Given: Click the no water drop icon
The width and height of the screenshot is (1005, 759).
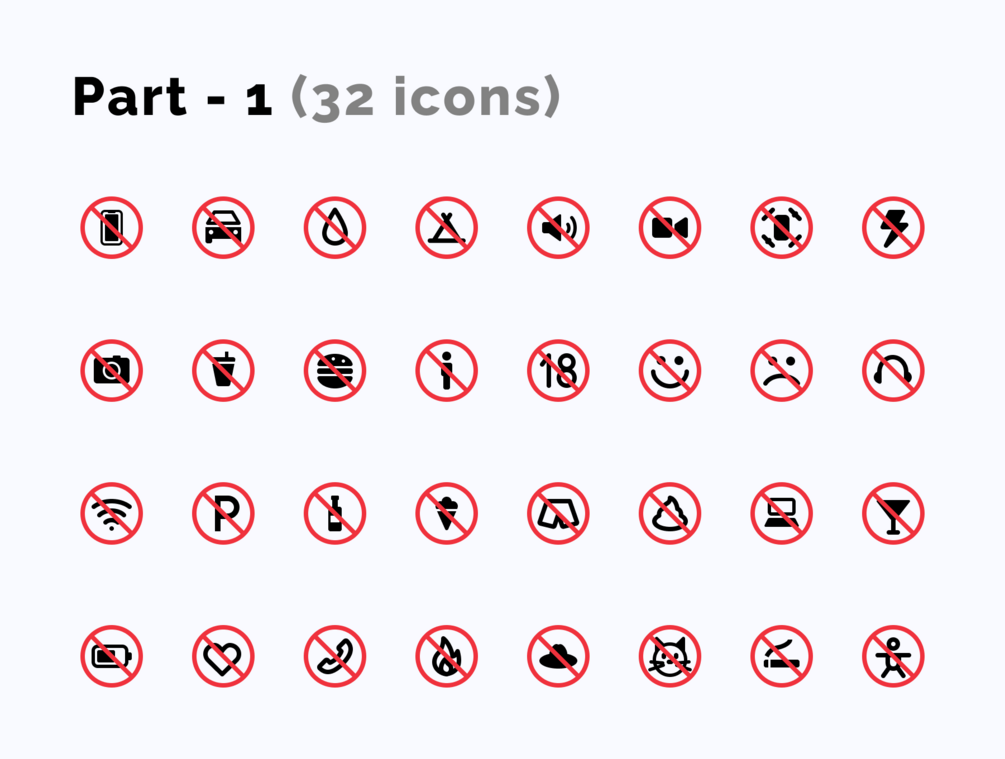Looking at the screenshot, I should click(335, 228).
